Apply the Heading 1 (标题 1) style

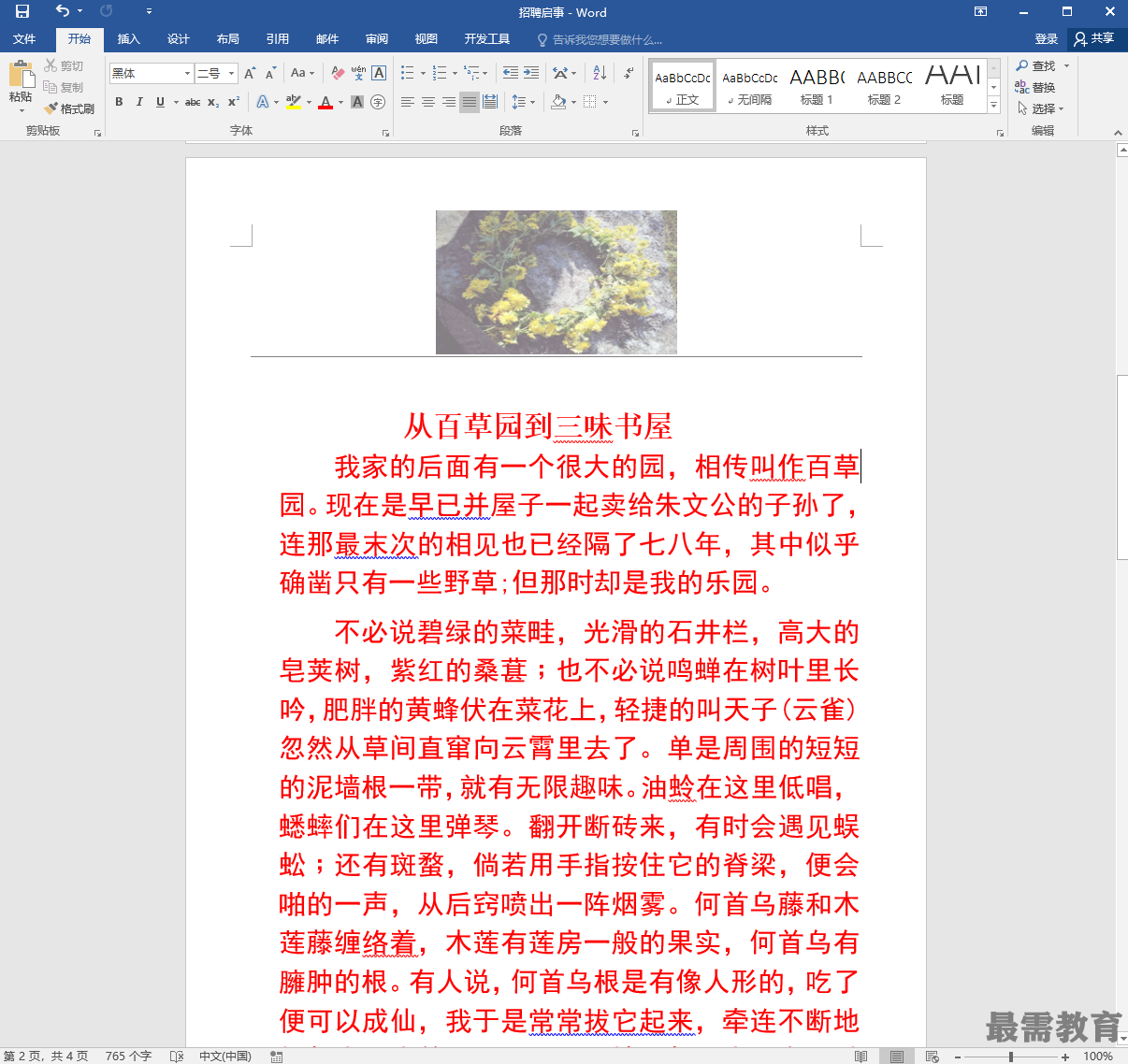coord(817,85)
